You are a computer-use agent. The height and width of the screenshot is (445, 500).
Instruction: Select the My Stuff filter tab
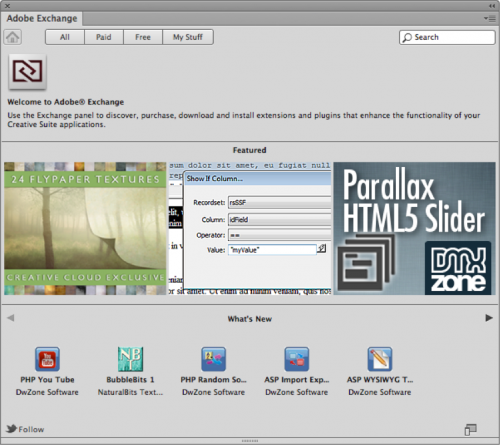[x=188, y=37]
